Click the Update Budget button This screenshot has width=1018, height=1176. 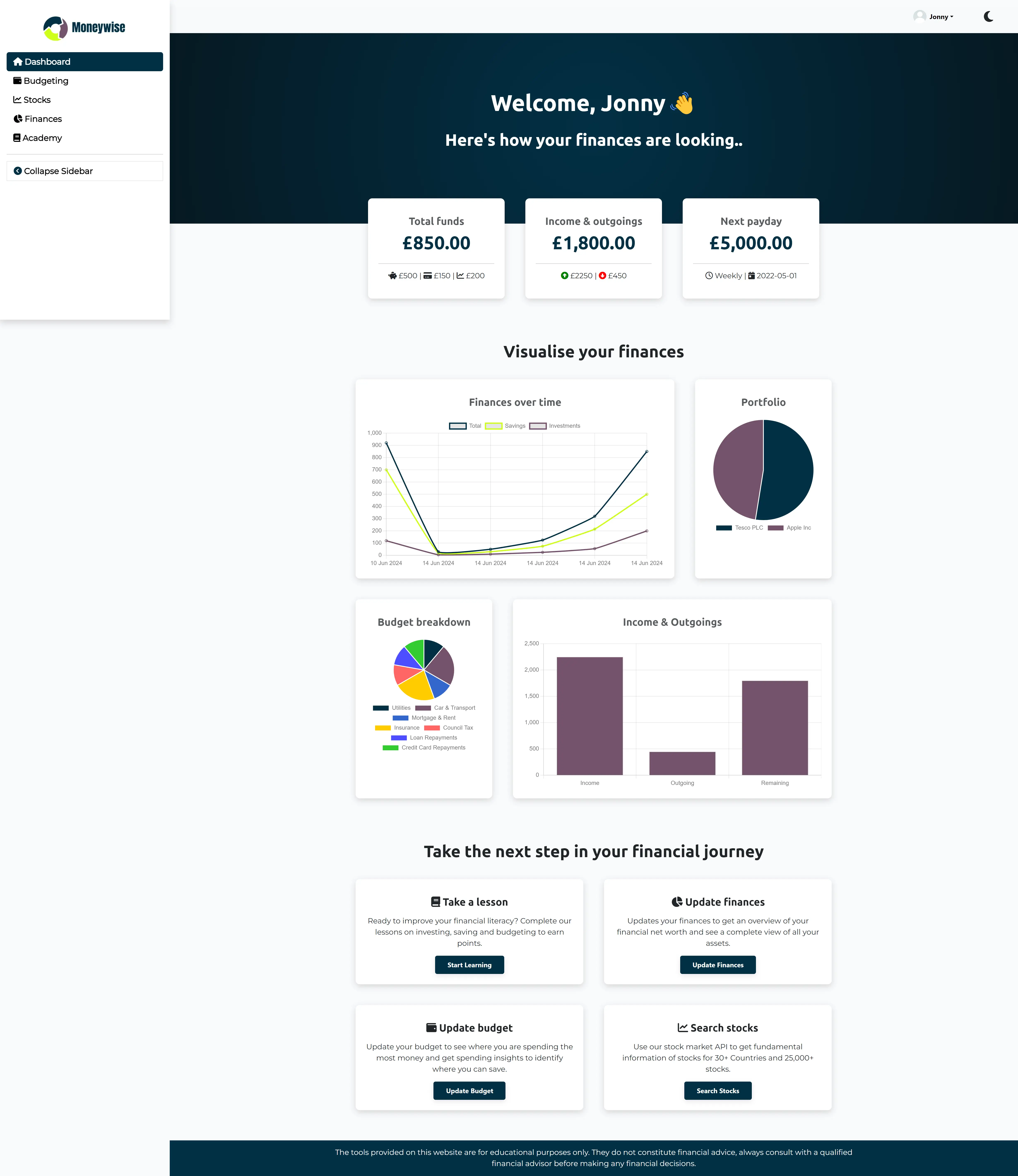(x=469, y=1091)
